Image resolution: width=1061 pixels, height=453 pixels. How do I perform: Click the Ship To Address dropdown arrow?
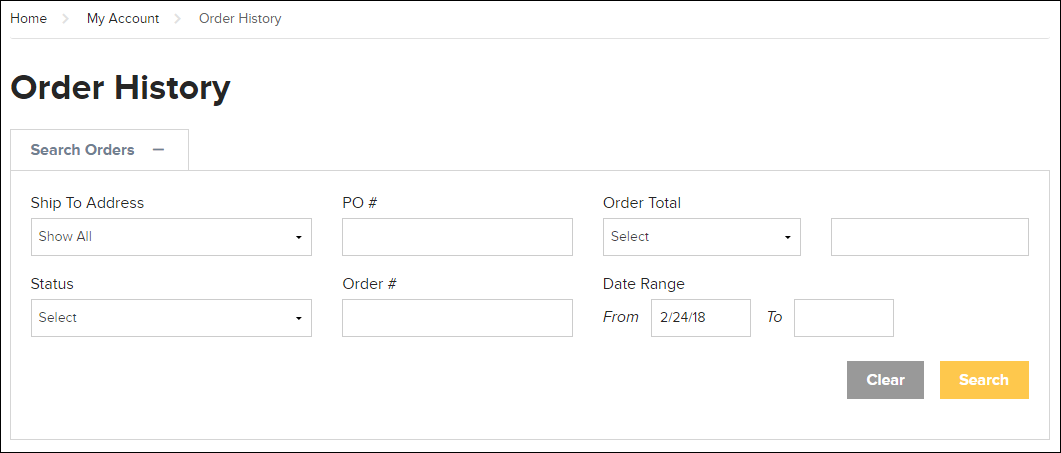[298, 238]
